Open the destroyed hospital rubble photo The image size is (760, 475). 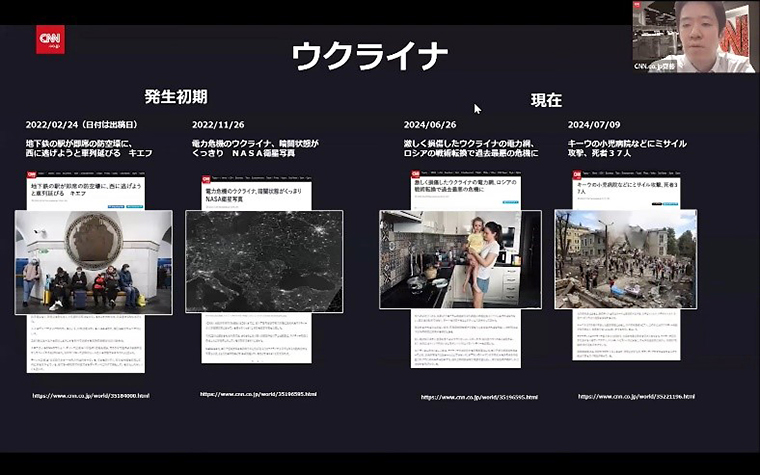click(x=626, y=259)
